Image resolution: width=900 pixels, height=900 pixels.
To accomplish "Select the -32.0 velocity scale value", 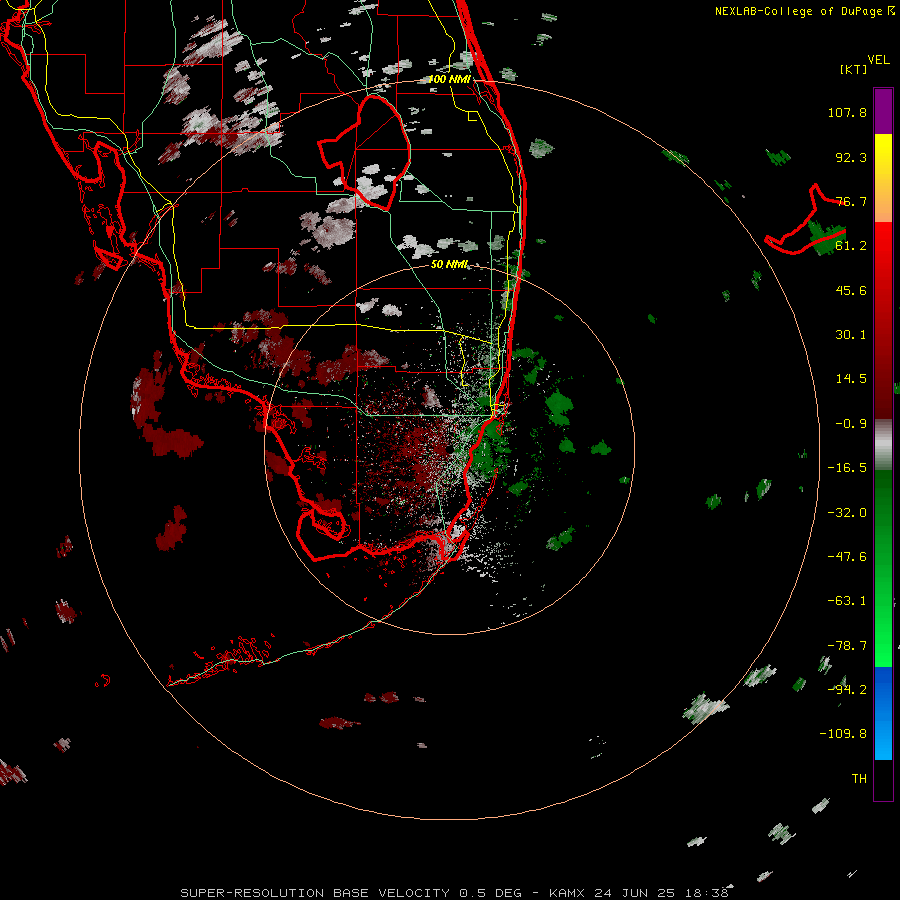I will [847, 513].
